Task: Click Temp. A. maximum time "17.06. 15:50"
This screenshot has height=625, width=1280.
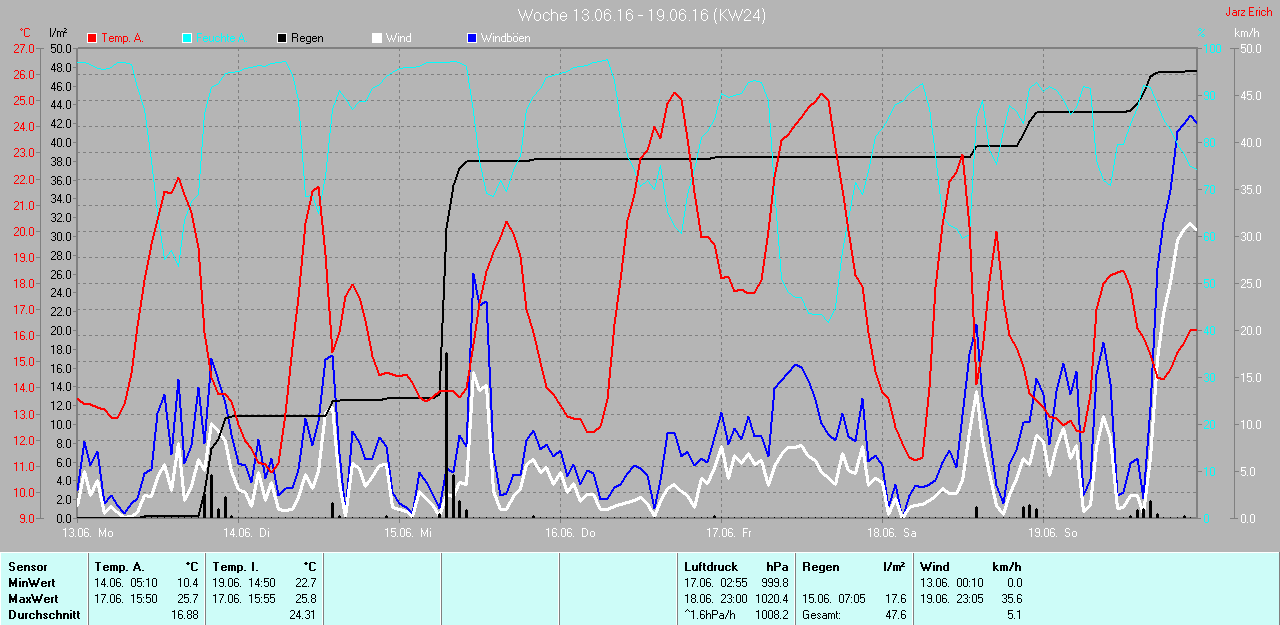Action: (x=127, y=599)
